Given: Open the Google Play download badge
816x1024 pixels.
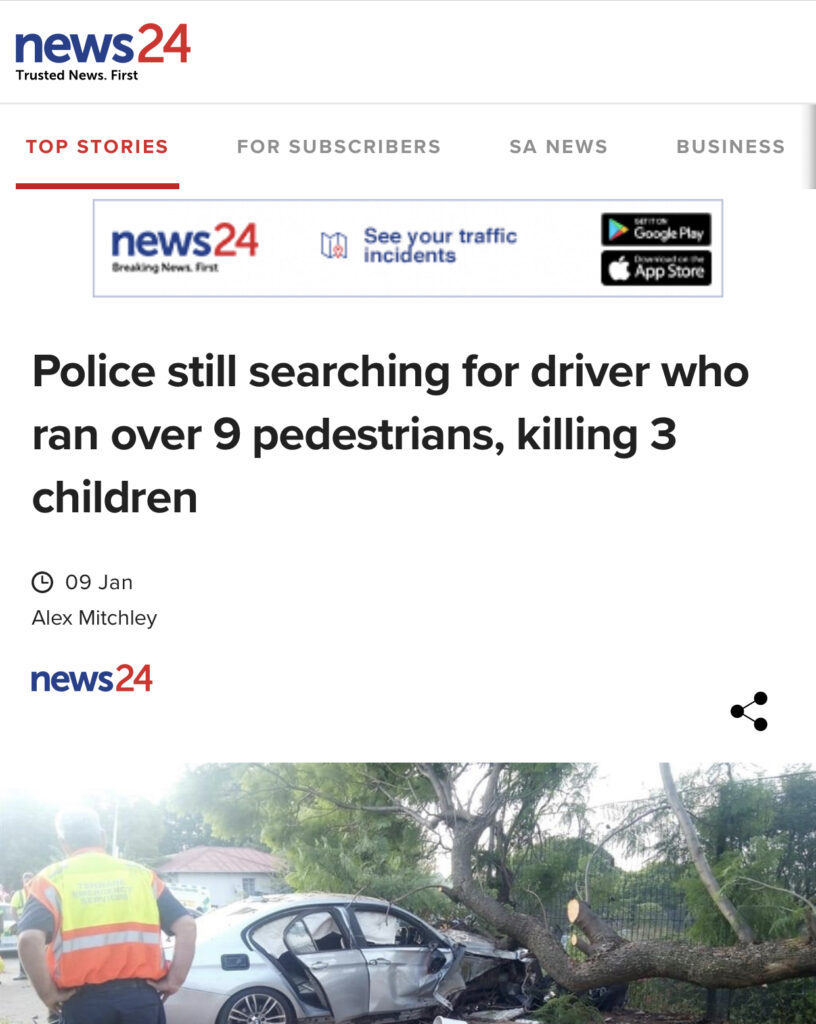Looking at the screenshot, I should click(656, 229).
